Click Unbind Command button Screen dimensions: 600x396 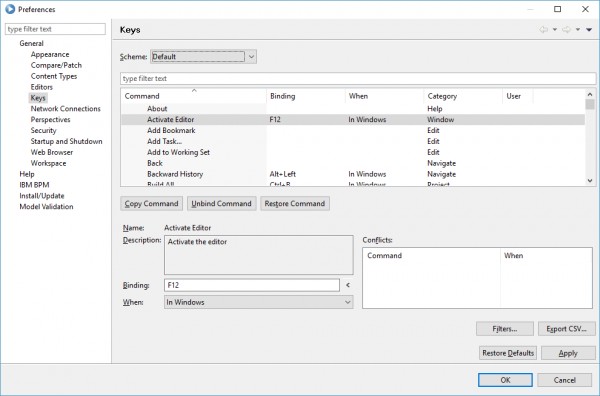(221, 204)
